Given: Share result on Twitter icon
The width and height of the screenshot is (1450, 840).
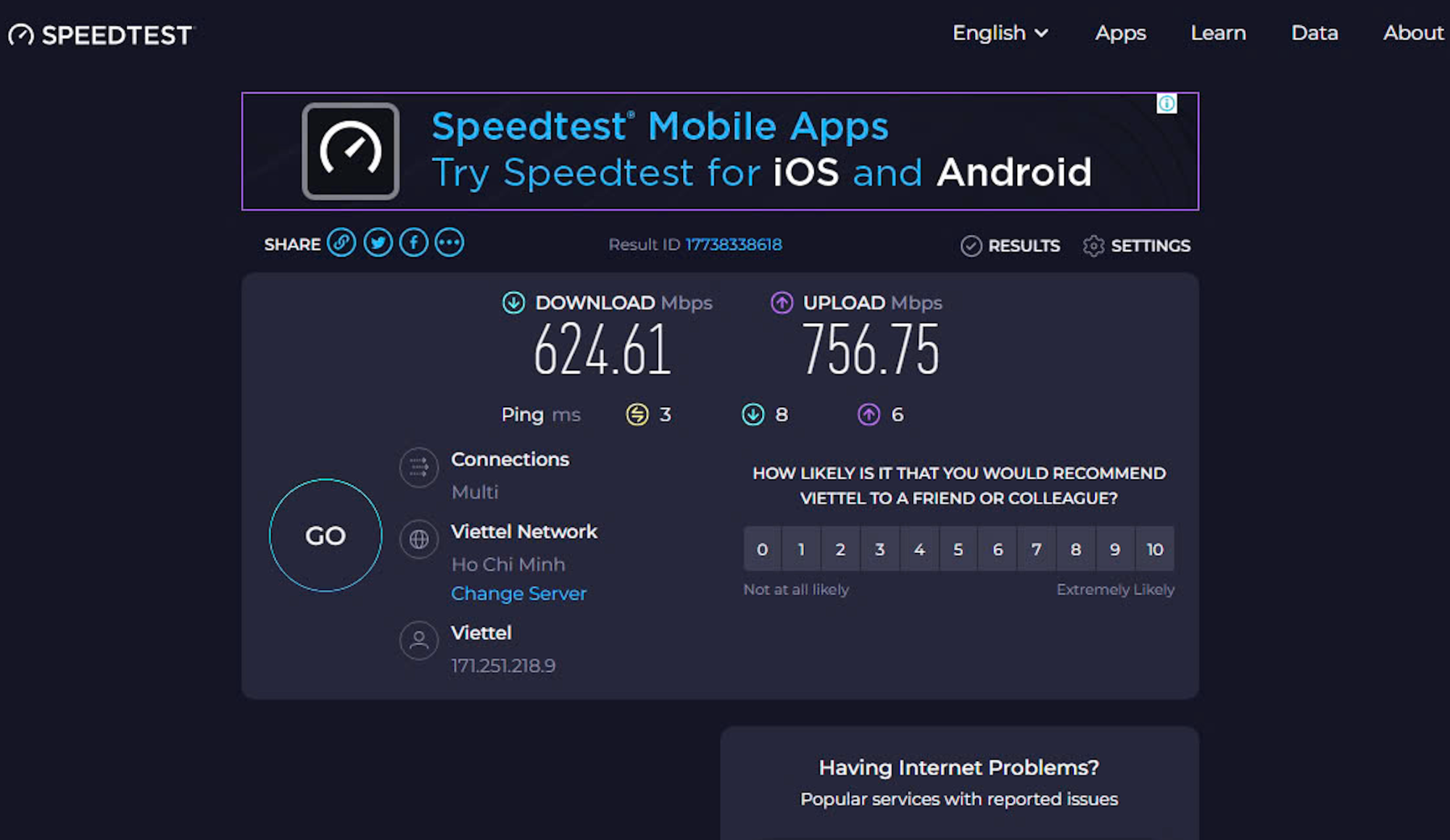Looking at the screenshot, I should [x=378, y=243].
